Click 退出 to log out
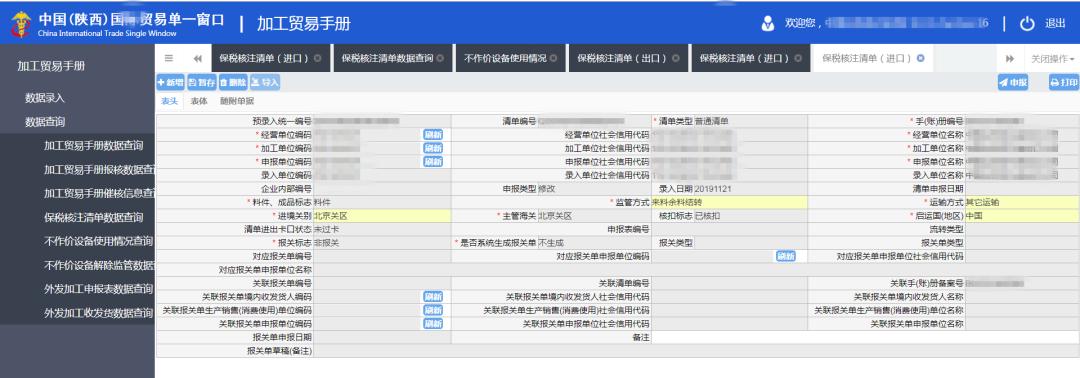Viewport: 1080px width, 378px height. (x=1055, y=24)
